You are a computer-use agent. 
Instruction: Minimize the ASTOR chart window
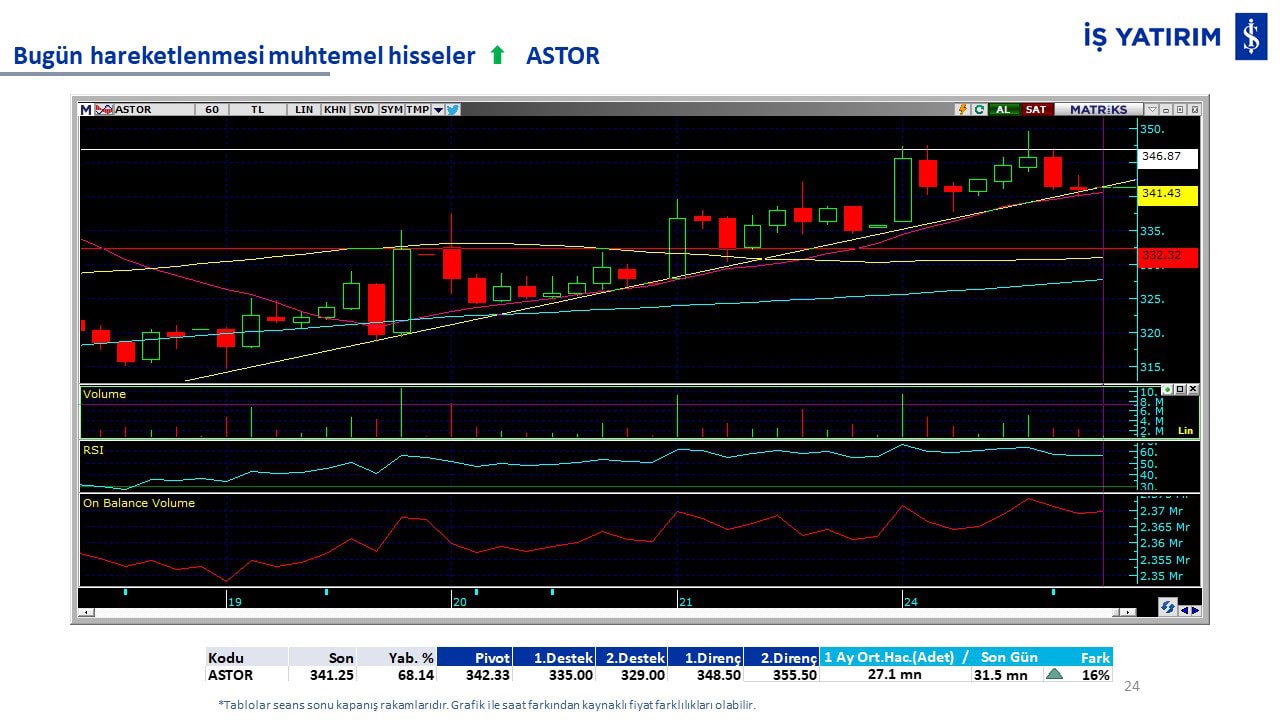(1166, 110)
